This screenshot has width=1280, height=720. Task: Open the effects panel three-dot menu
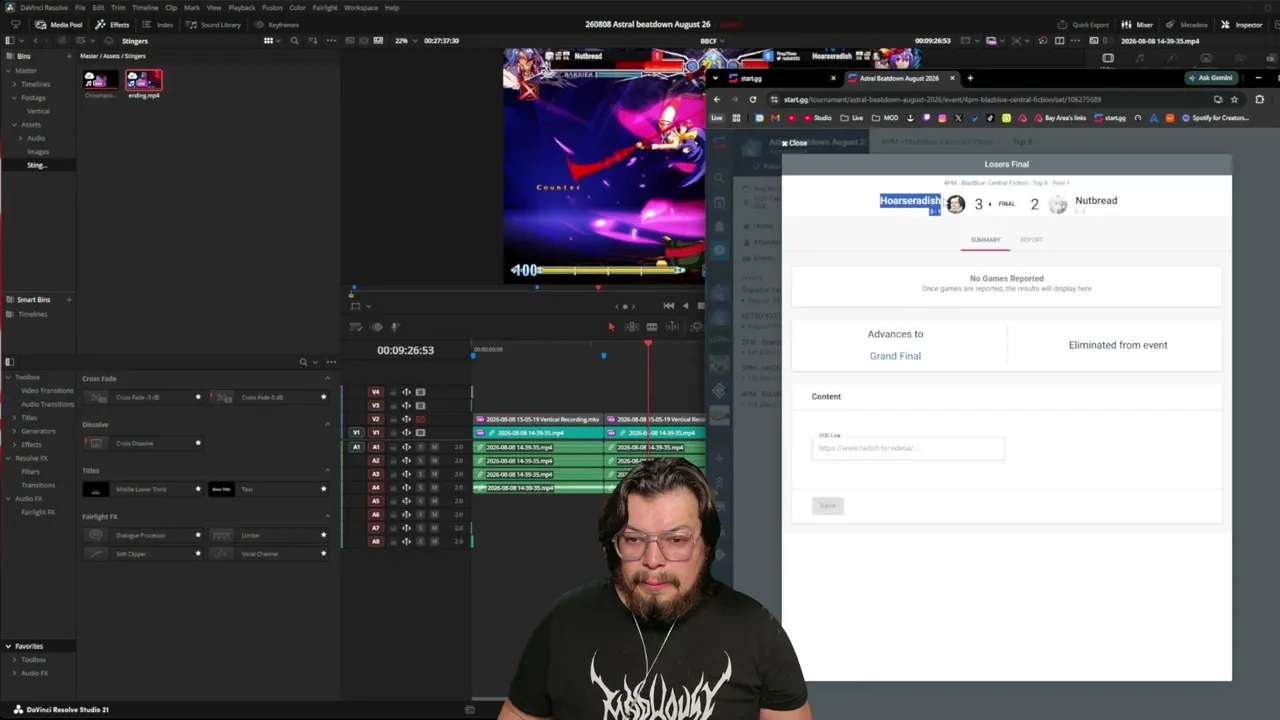pyautogui.click(x=331, y=362)
